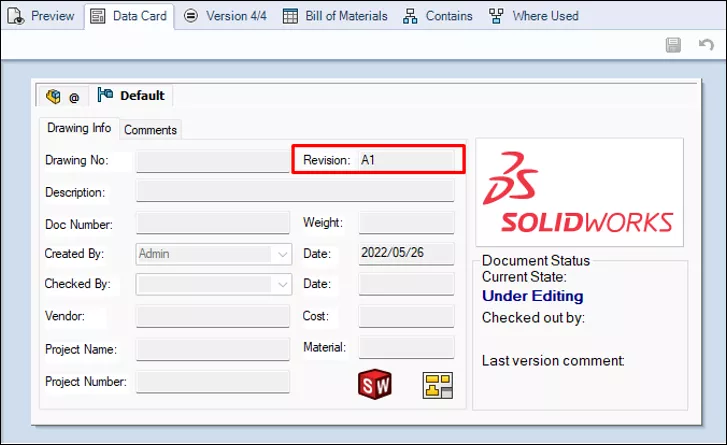Image resolution: width=727 pixels, height=445 pixels.
Task: Click the Vendor input field
Action: [213, 316]
